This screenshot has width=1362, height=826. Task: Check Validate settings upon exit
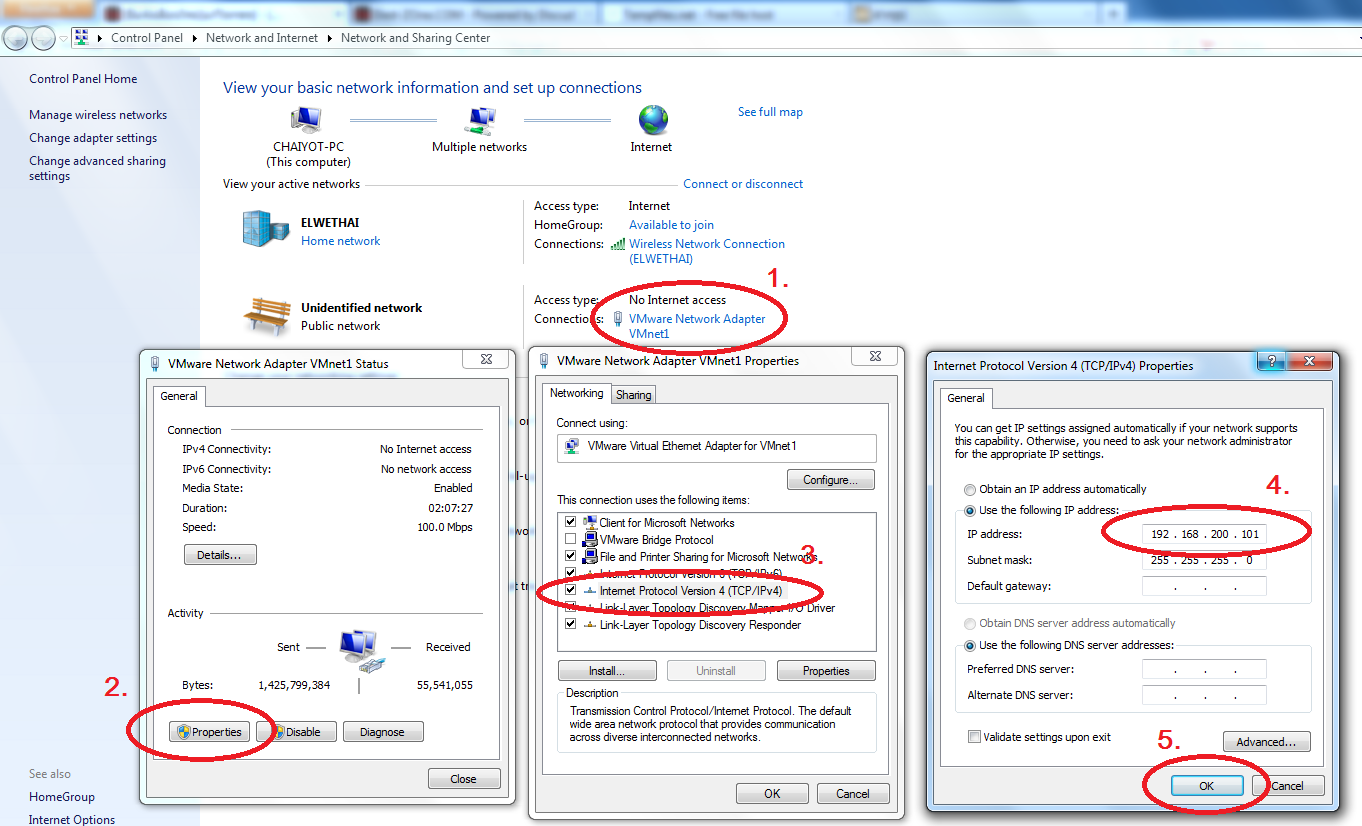point(975,737)
